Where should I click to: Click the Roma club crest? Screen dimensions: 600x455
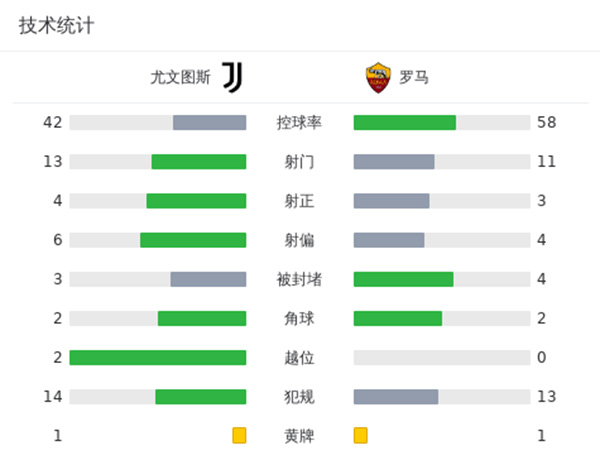click(x=377, y=77)
